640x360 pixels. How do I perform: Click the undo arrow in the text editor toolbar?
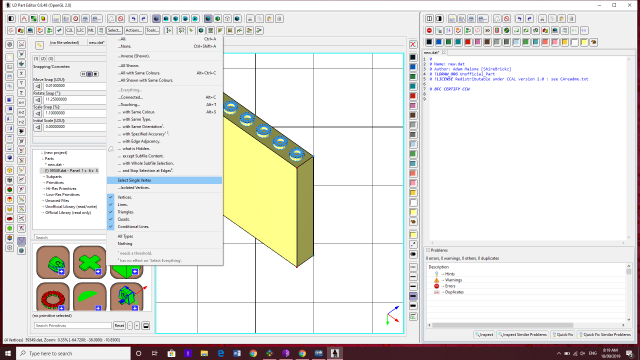[520, 19]
